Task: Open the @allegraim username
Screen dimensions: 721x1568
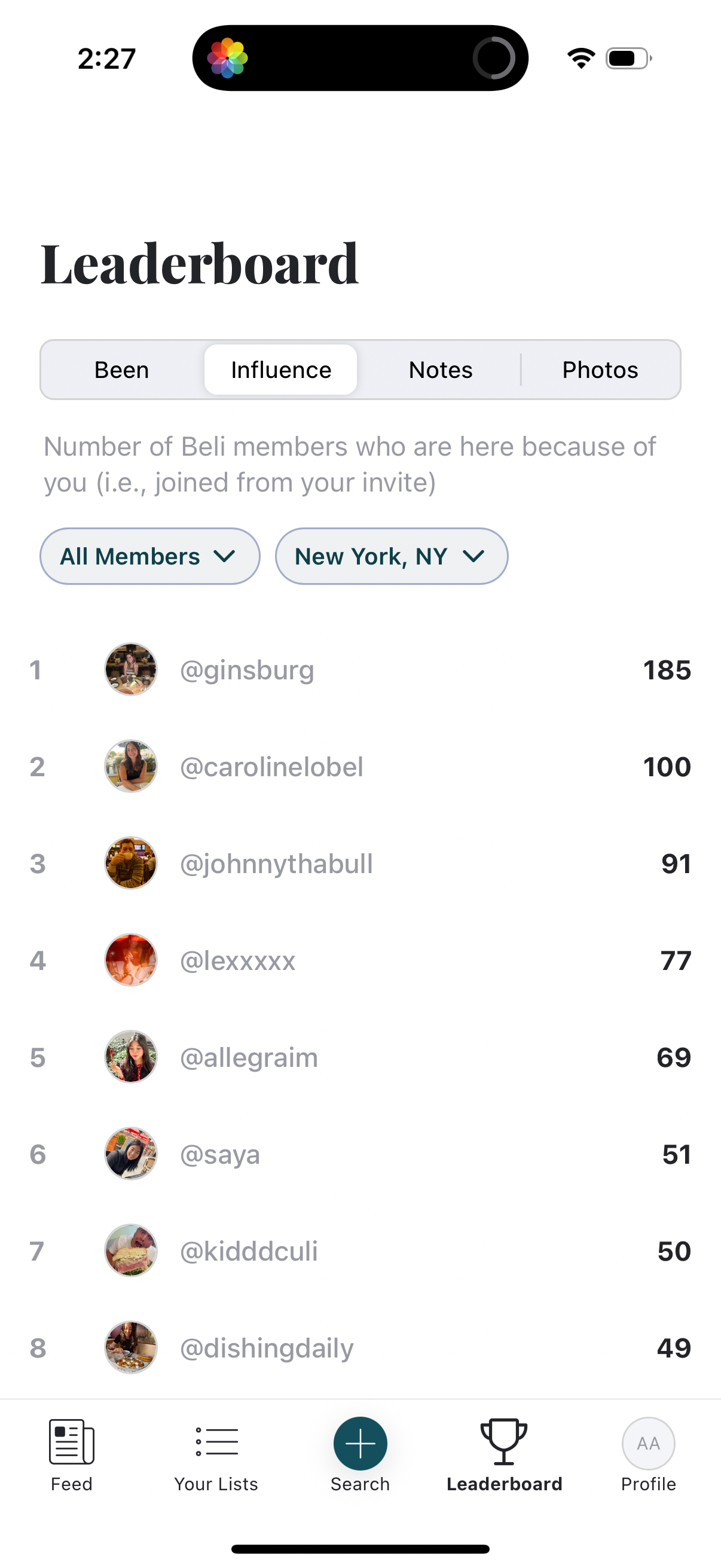Action: click(x=249, y=1057)
